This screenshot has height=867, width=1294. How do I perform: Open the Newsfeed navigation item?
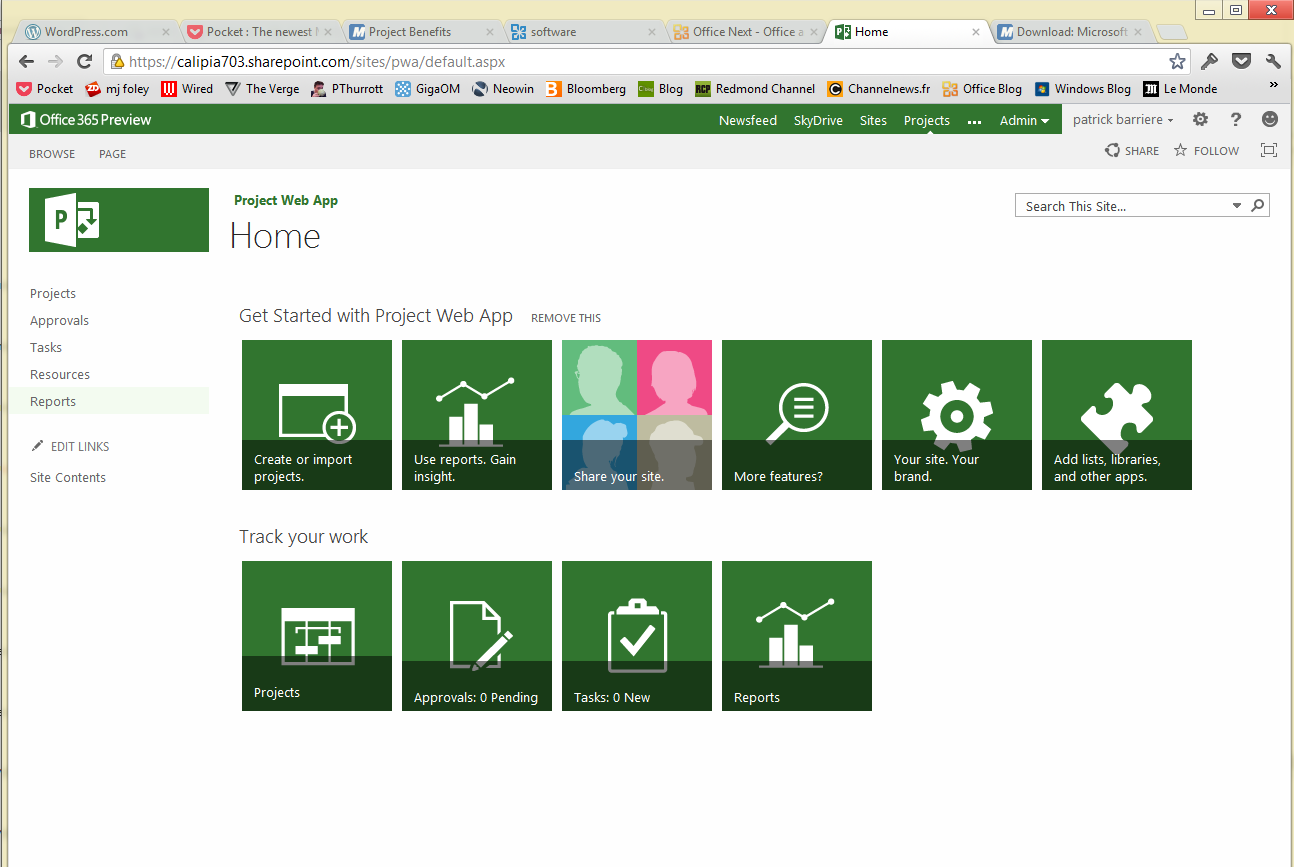[x=747, y=120]
